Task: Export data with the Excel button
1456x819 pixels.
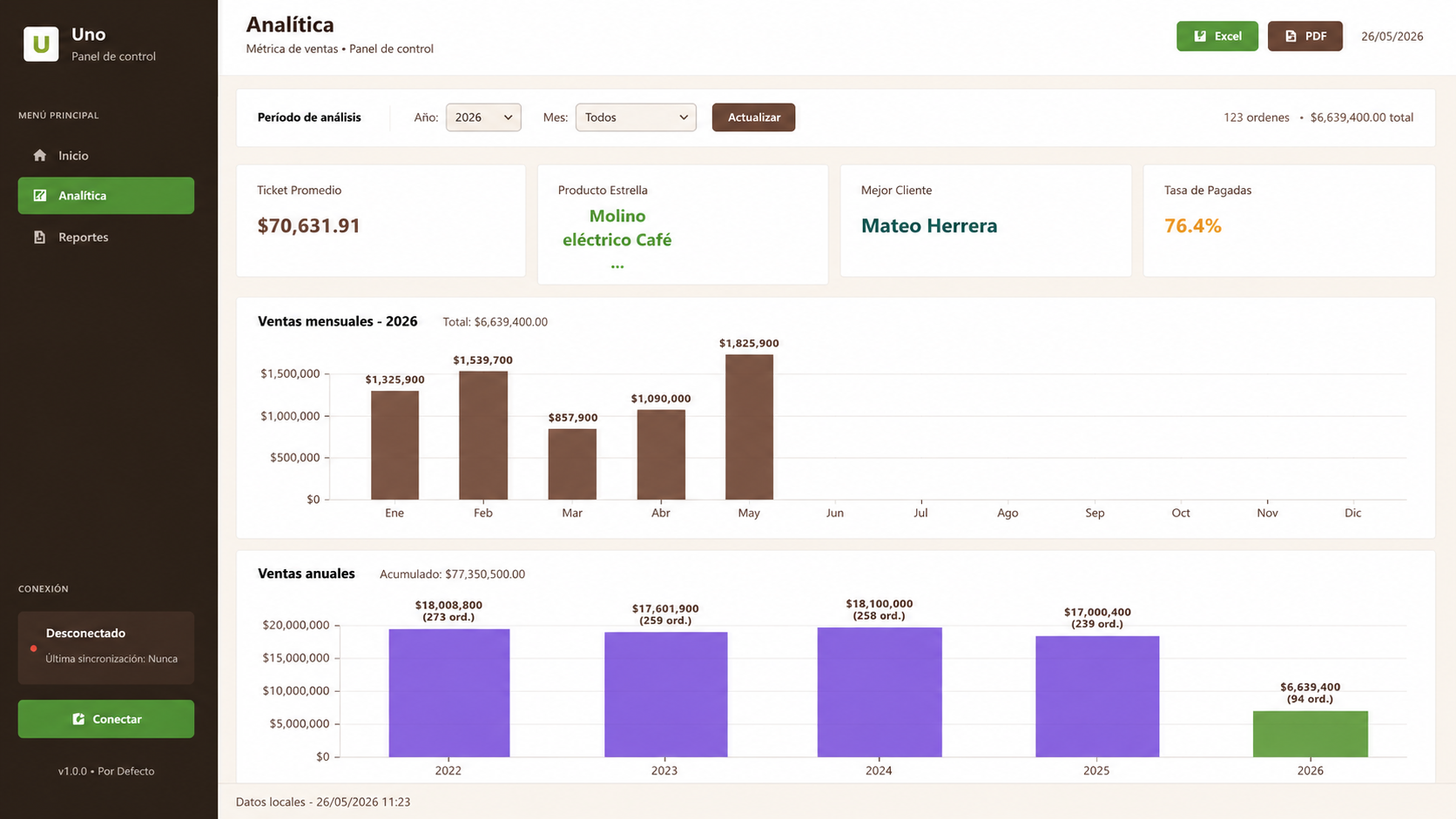Action: 1217,36
